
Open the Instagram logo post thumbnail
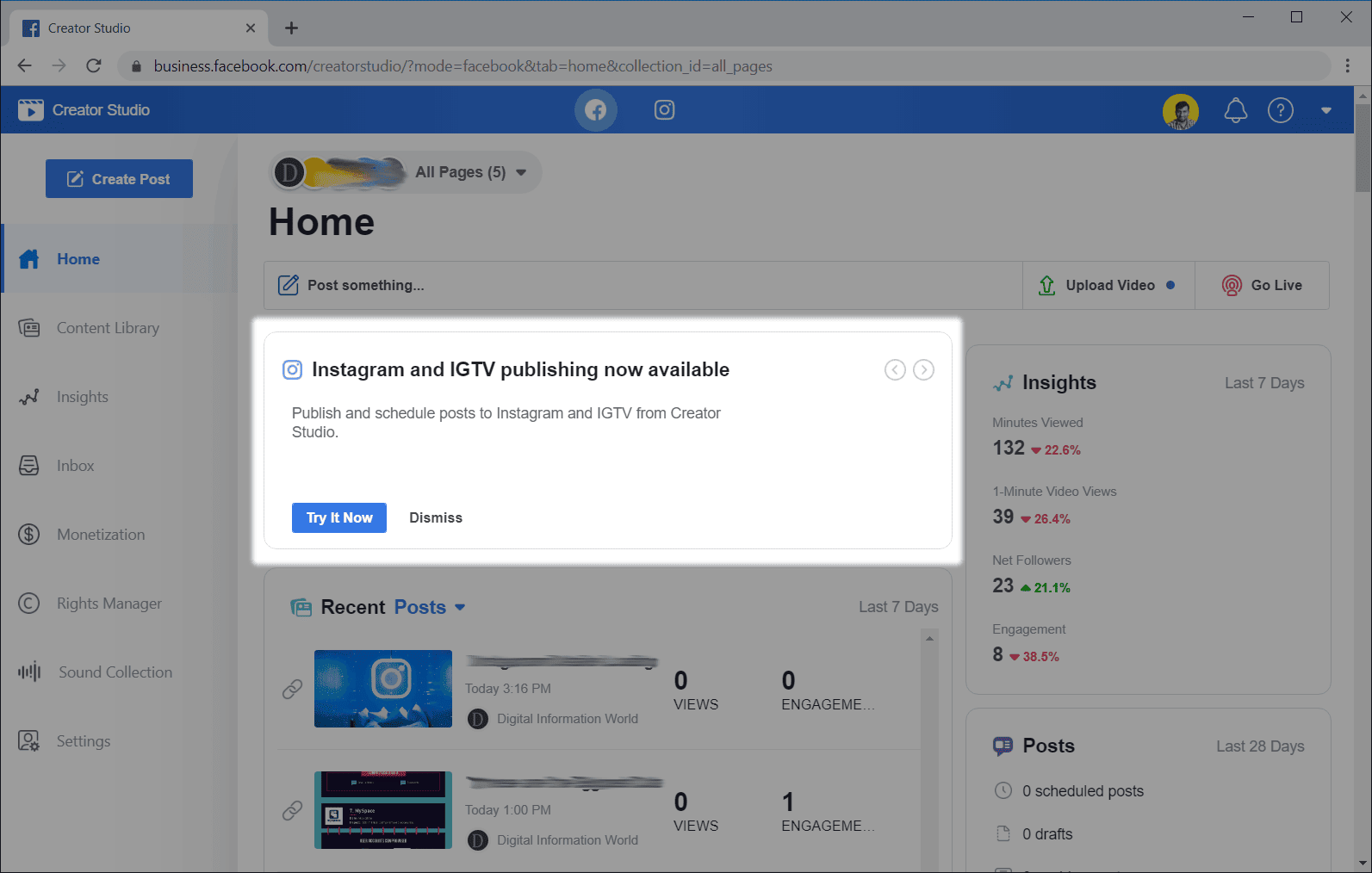(x=383, y=689)
